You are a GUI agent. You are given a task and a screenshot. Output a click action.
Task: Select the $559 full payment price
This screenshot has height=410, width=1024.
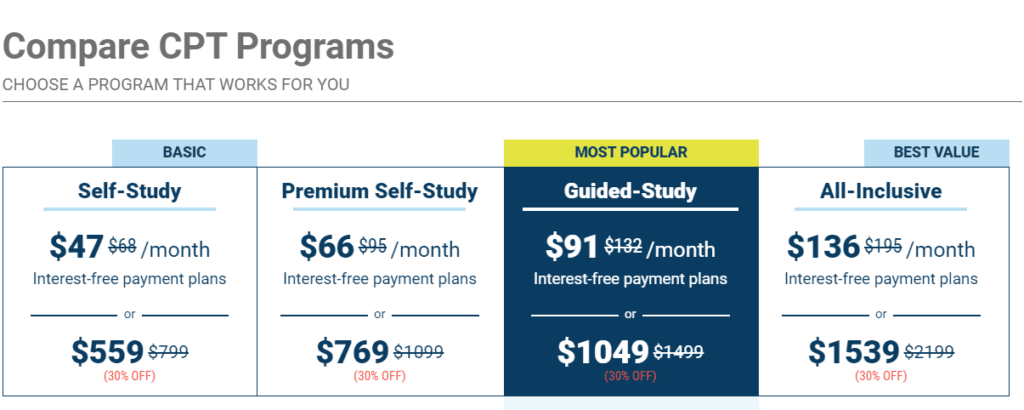tap(108, 353)
